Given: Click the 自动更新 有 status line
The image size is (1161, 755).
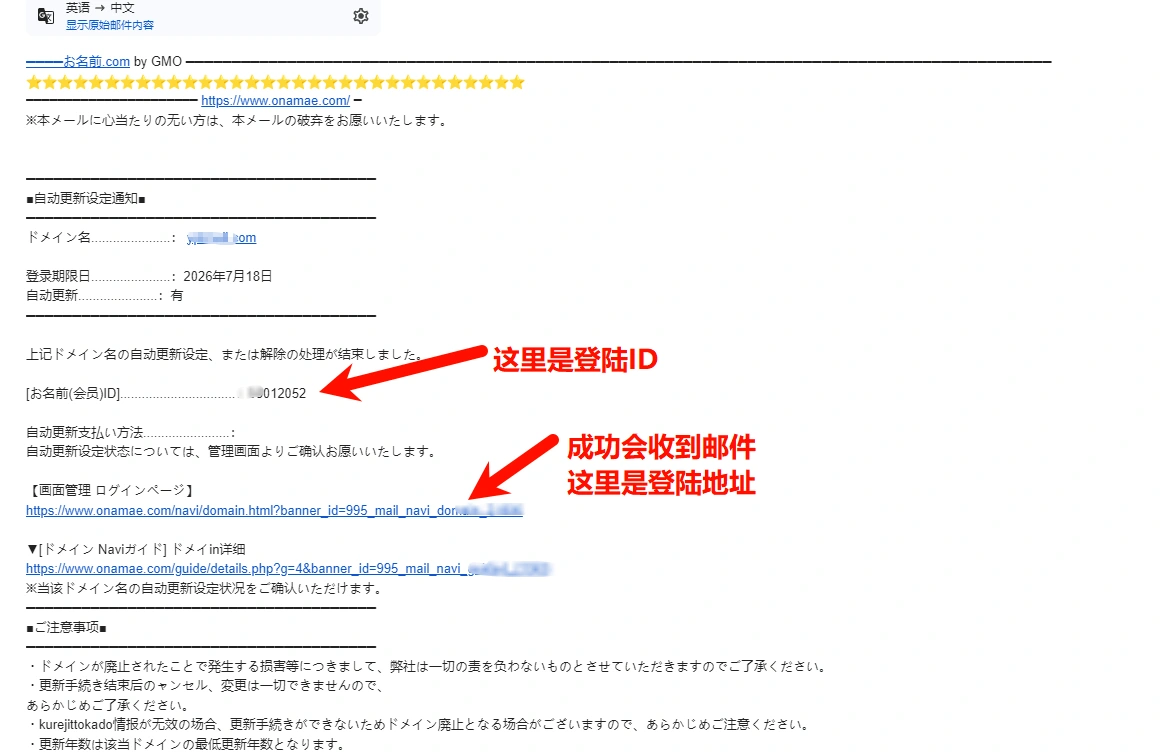Looking at the screenshot, I should pyautogui.click(x=104, y=295).
